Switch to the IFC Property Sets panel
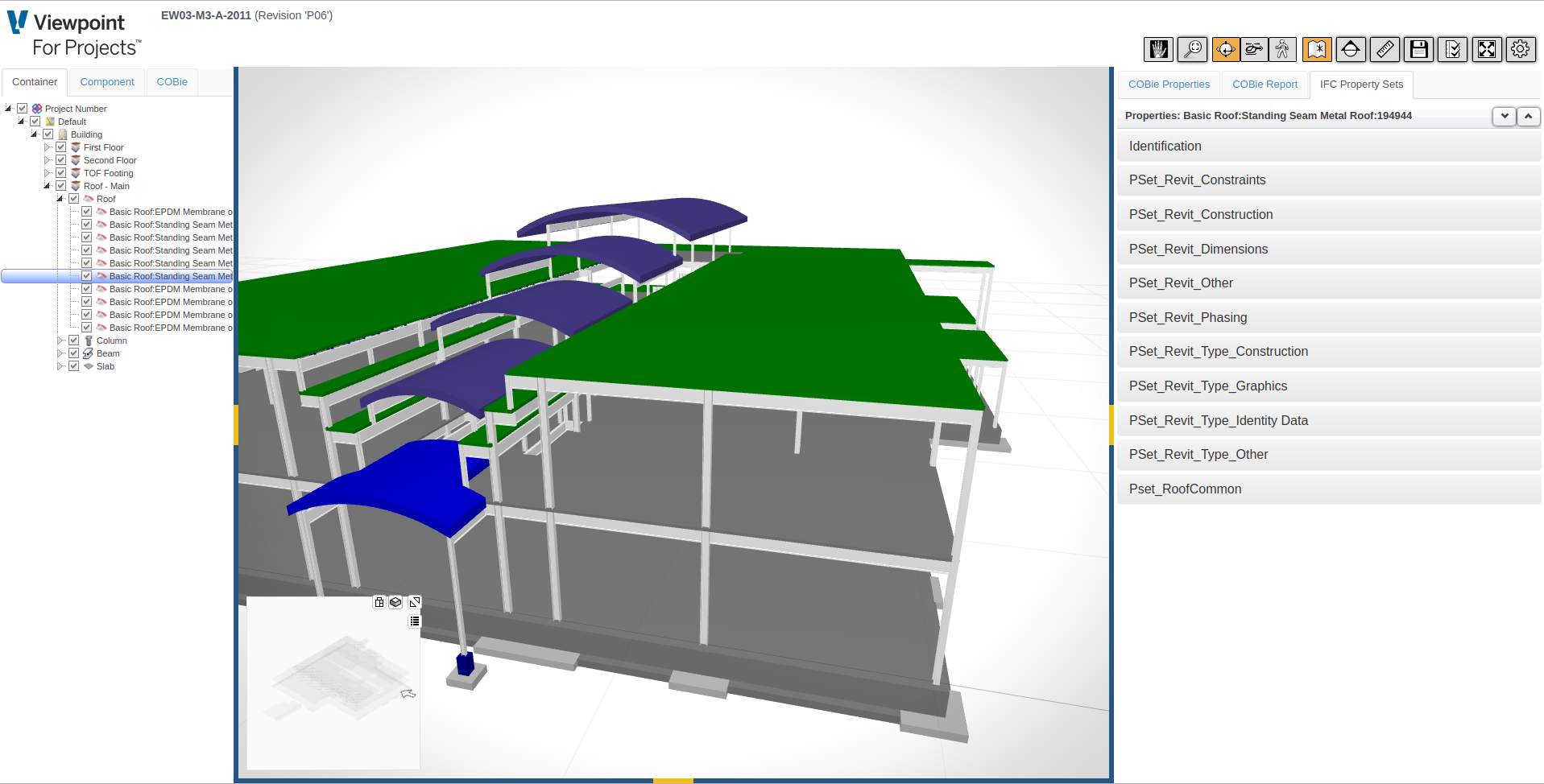 (1361, 85)
